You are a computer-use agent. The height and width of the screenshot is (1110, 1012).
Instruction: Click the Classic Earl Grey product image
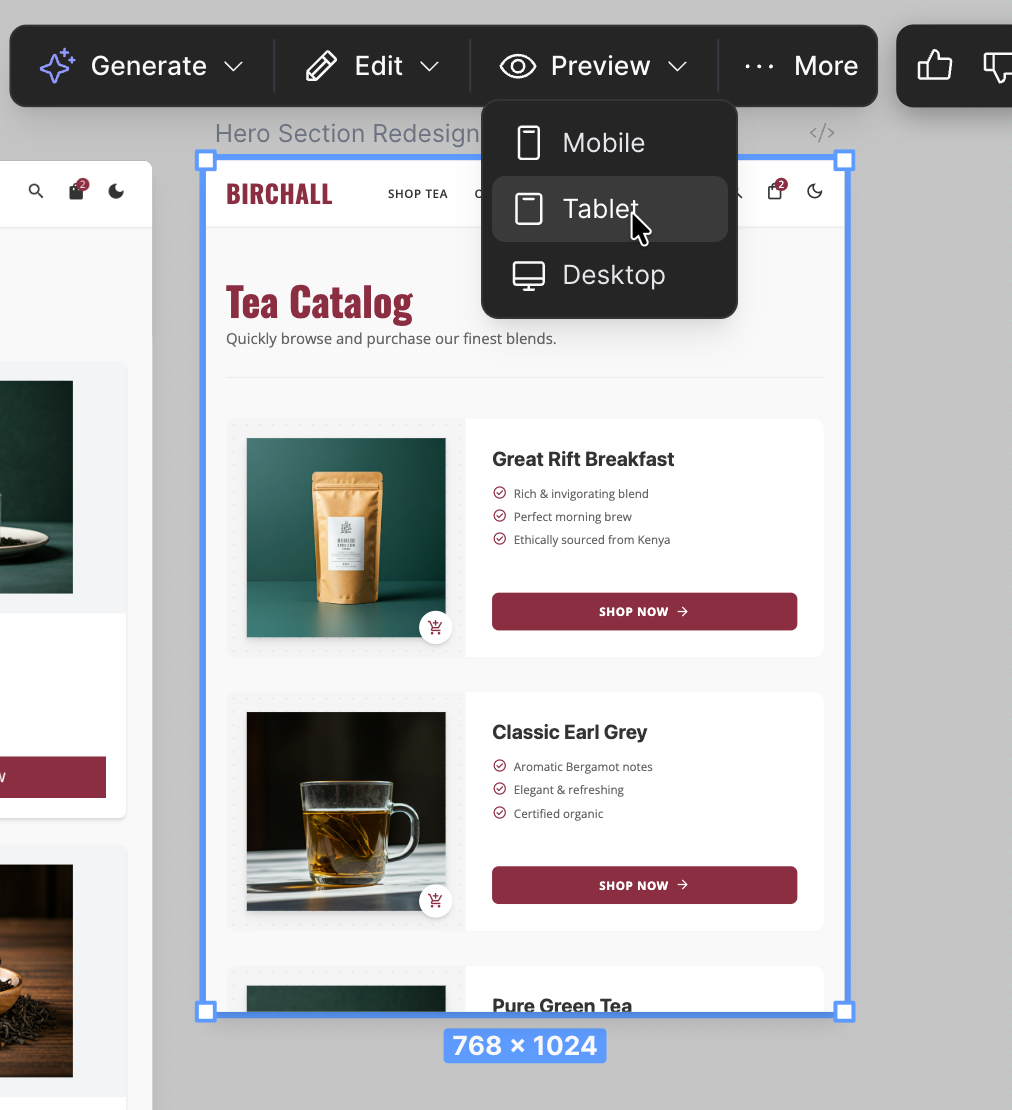pos(346,811)
